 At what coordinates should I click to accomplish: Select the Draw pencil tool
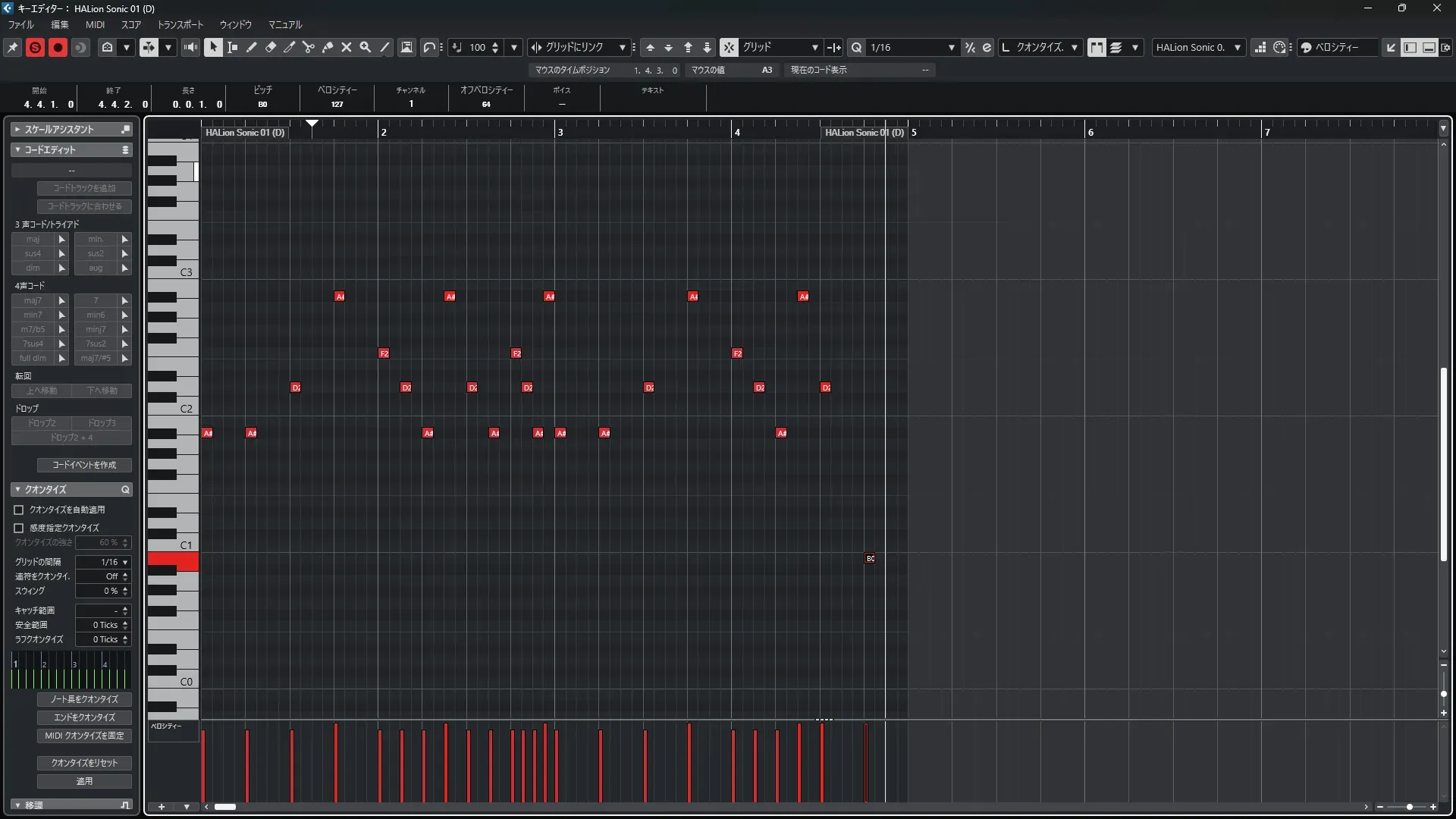point(252,47)
